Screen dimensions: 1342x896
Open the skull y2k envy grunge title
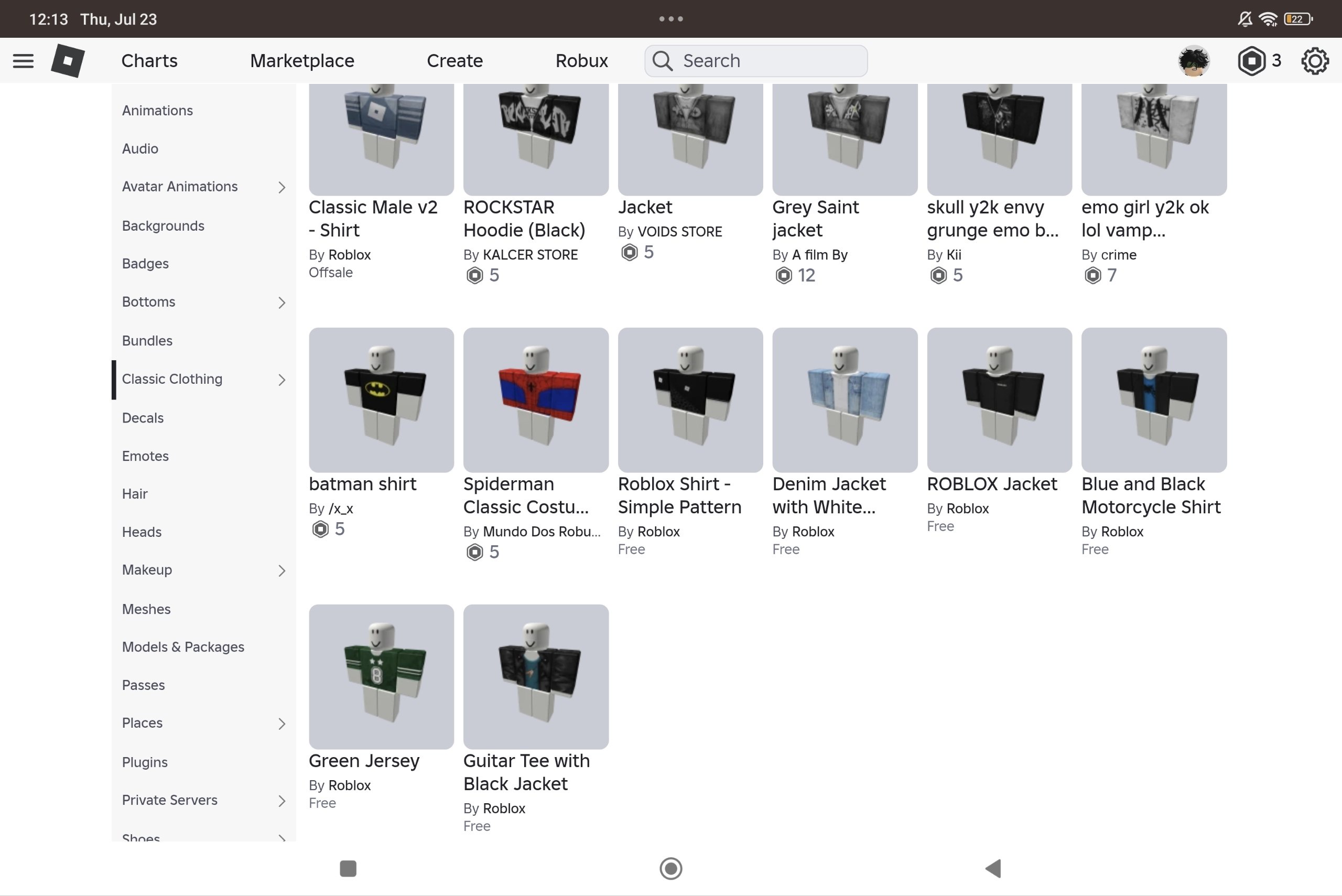coord(993,218)
